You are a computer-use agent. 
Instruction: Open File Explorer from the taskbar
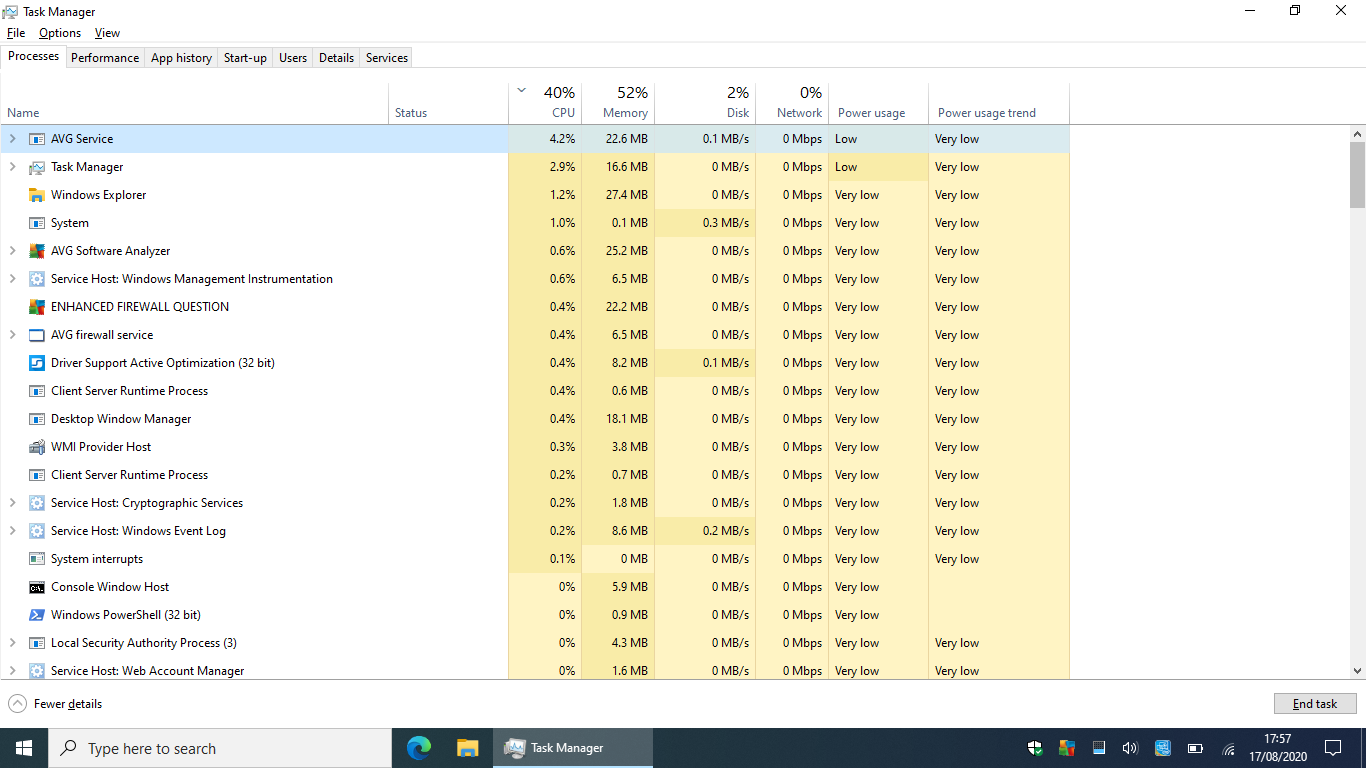[467, 748]
